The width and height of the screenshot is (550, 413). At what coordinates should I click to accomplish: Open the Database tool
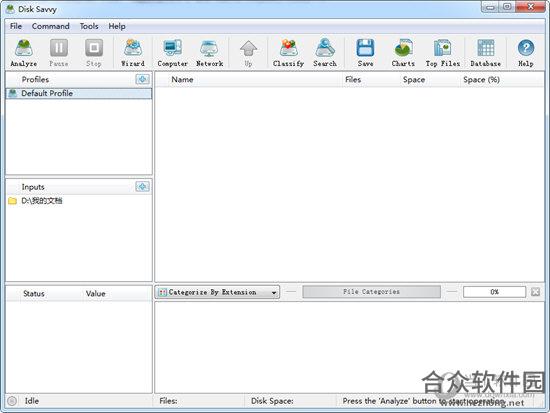click(x=485, y=53)
